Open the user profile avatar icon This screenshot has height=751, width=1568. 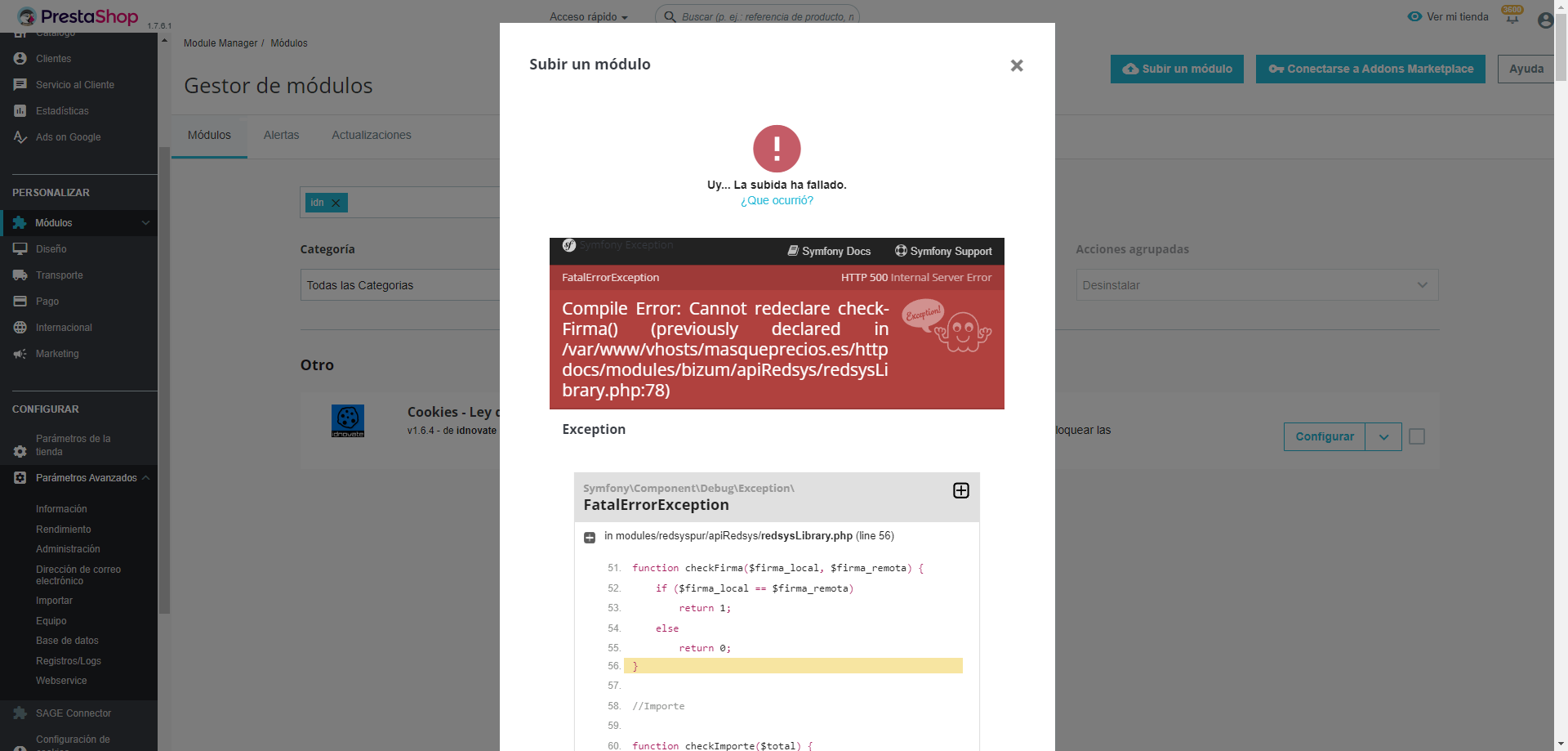tap(1545, 20)
